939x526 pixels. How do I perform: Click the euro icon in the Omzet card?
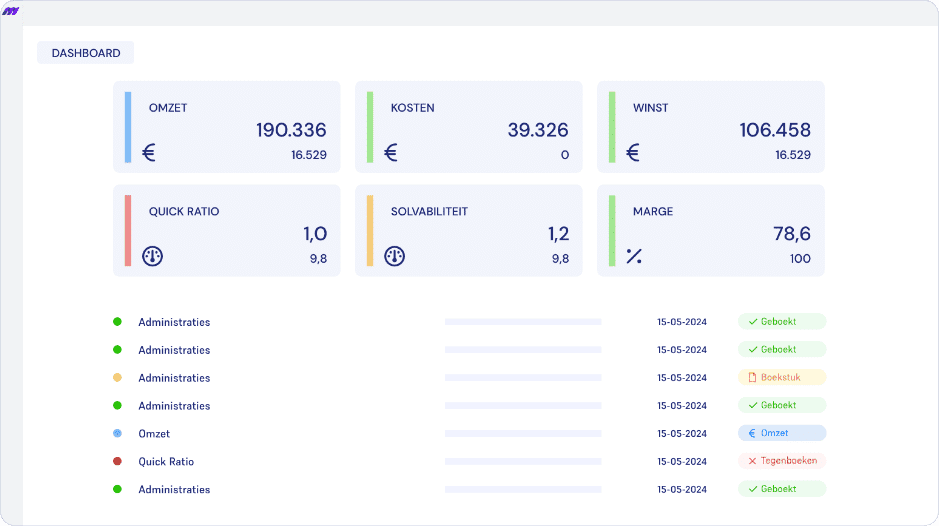[x=149, y=153]
